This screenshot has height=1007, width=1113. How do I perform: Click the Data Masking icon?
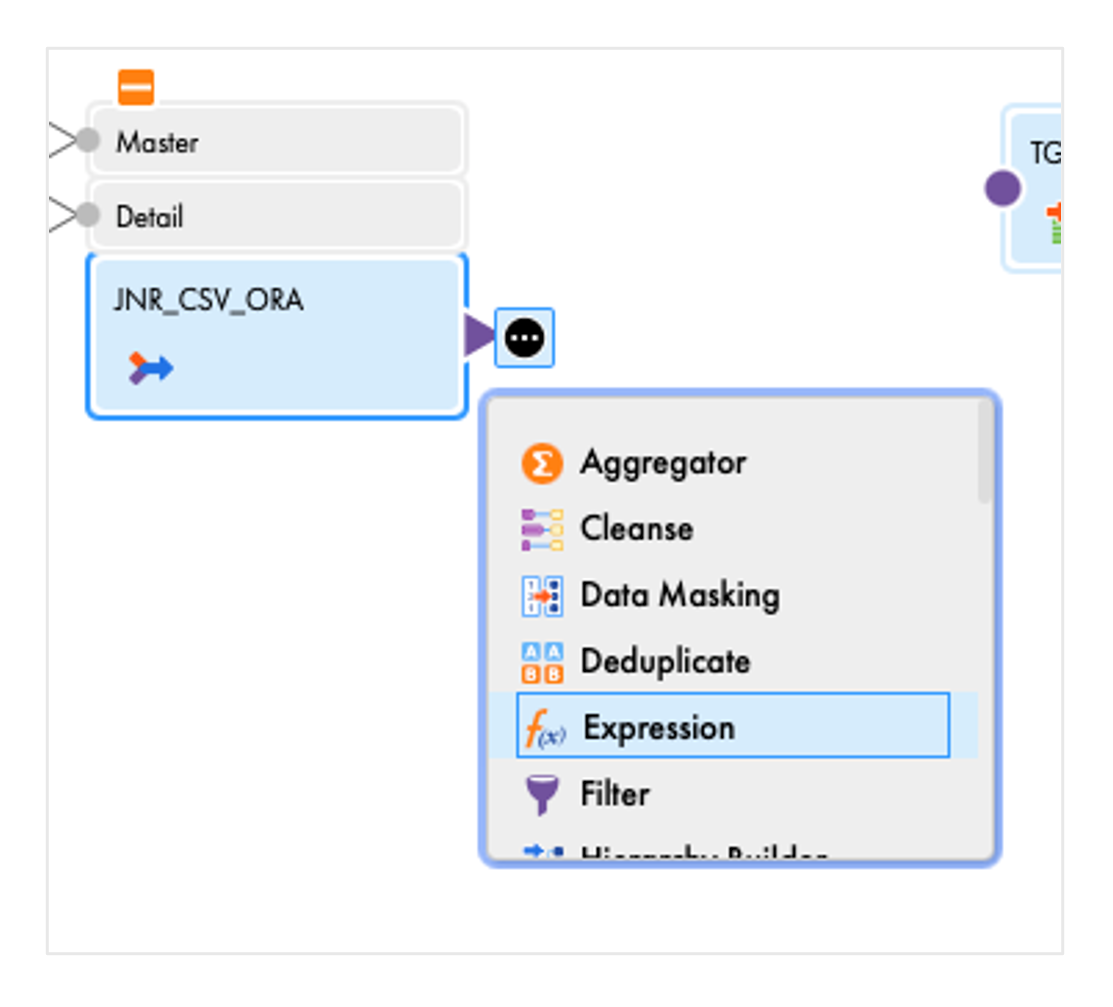(542, 596)
